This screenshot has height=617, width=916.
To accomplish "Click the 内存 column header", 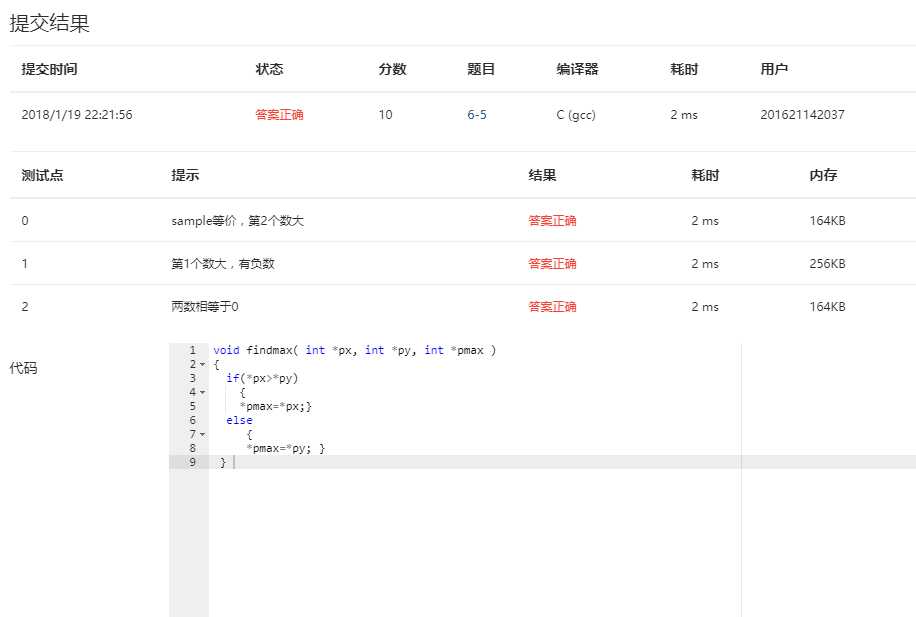I will pos(823,175).
